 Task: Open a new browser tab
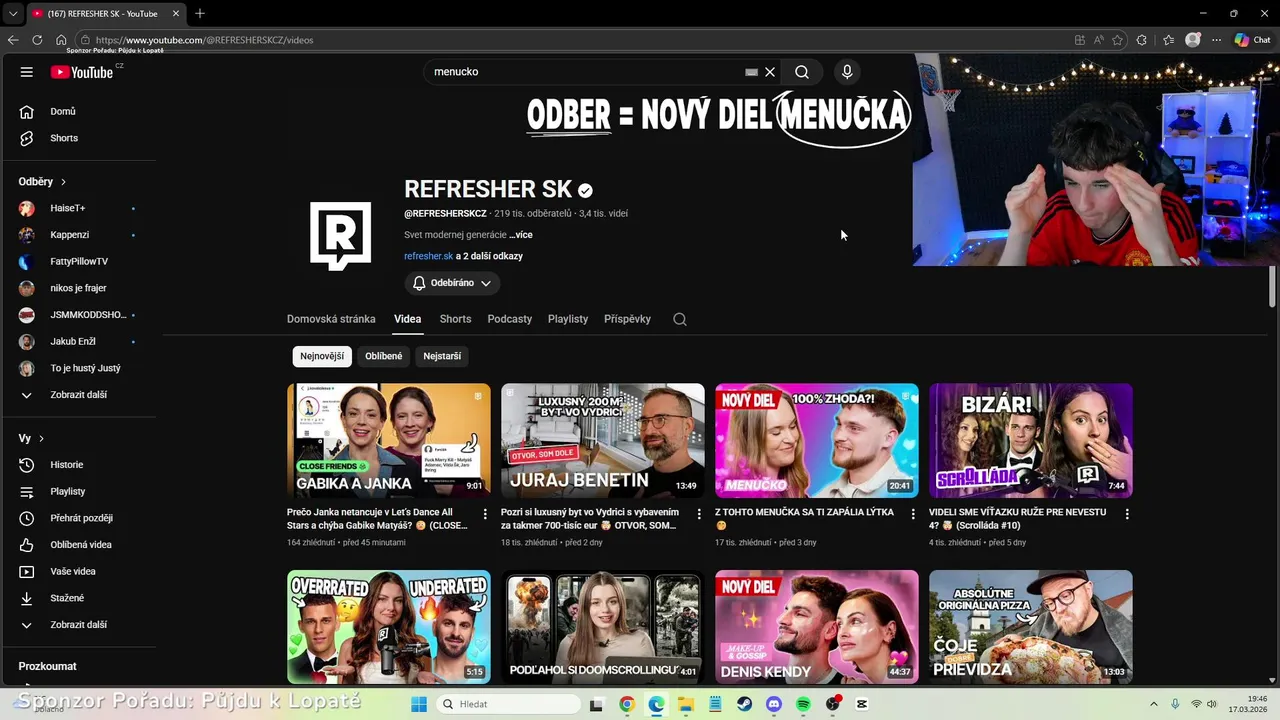click(200, 13)
